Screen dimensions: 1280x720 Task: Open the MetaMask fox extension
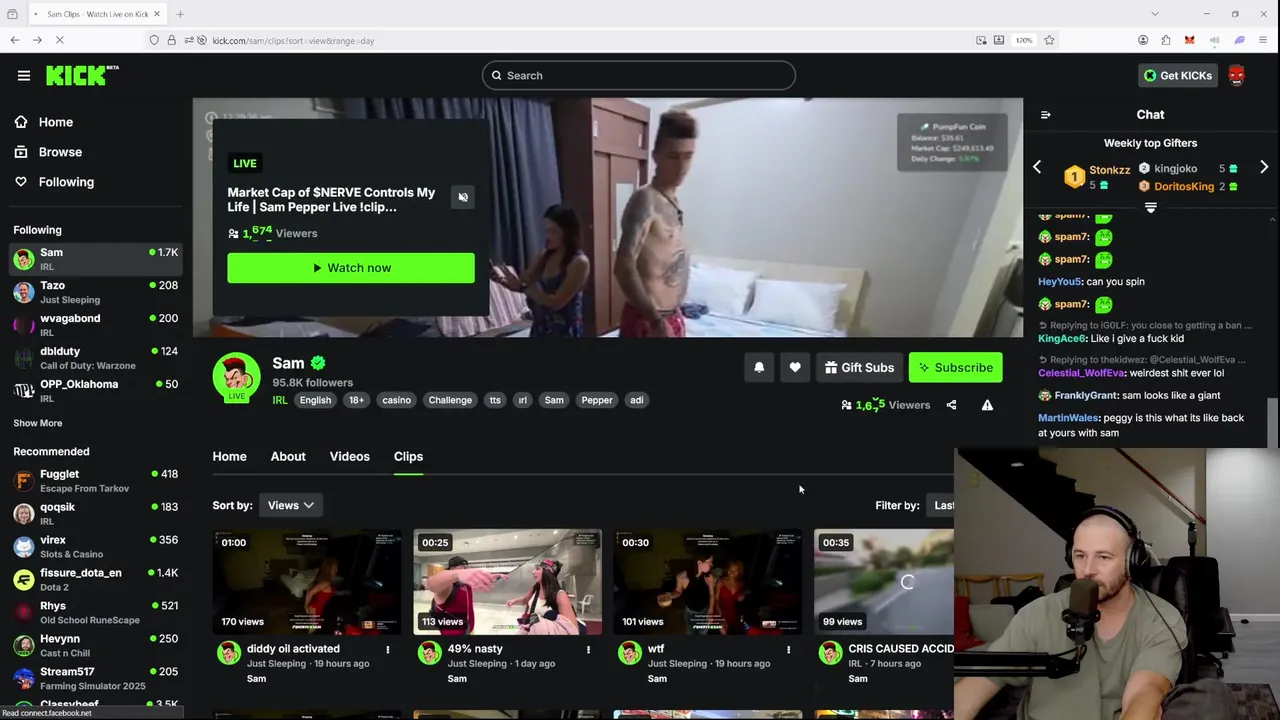click(x=1189, y=40)
